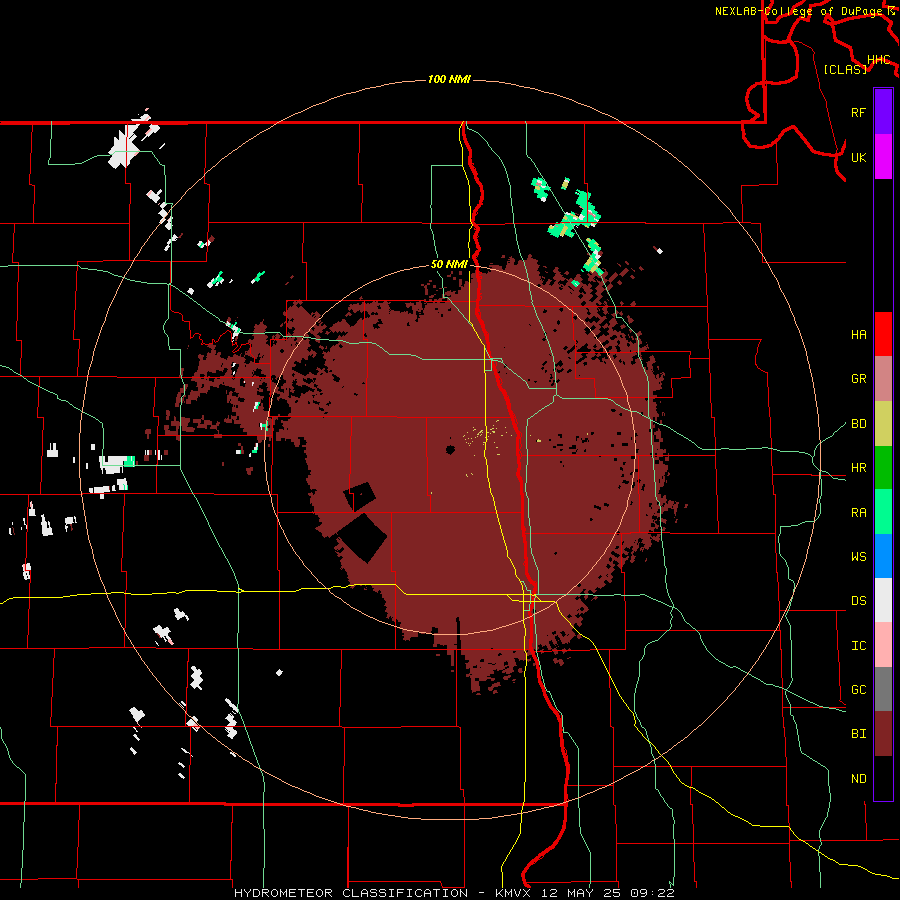Screen dimensions: 900x900
Task: Click the KMVX radar site identifier
Action: [513, 893]
